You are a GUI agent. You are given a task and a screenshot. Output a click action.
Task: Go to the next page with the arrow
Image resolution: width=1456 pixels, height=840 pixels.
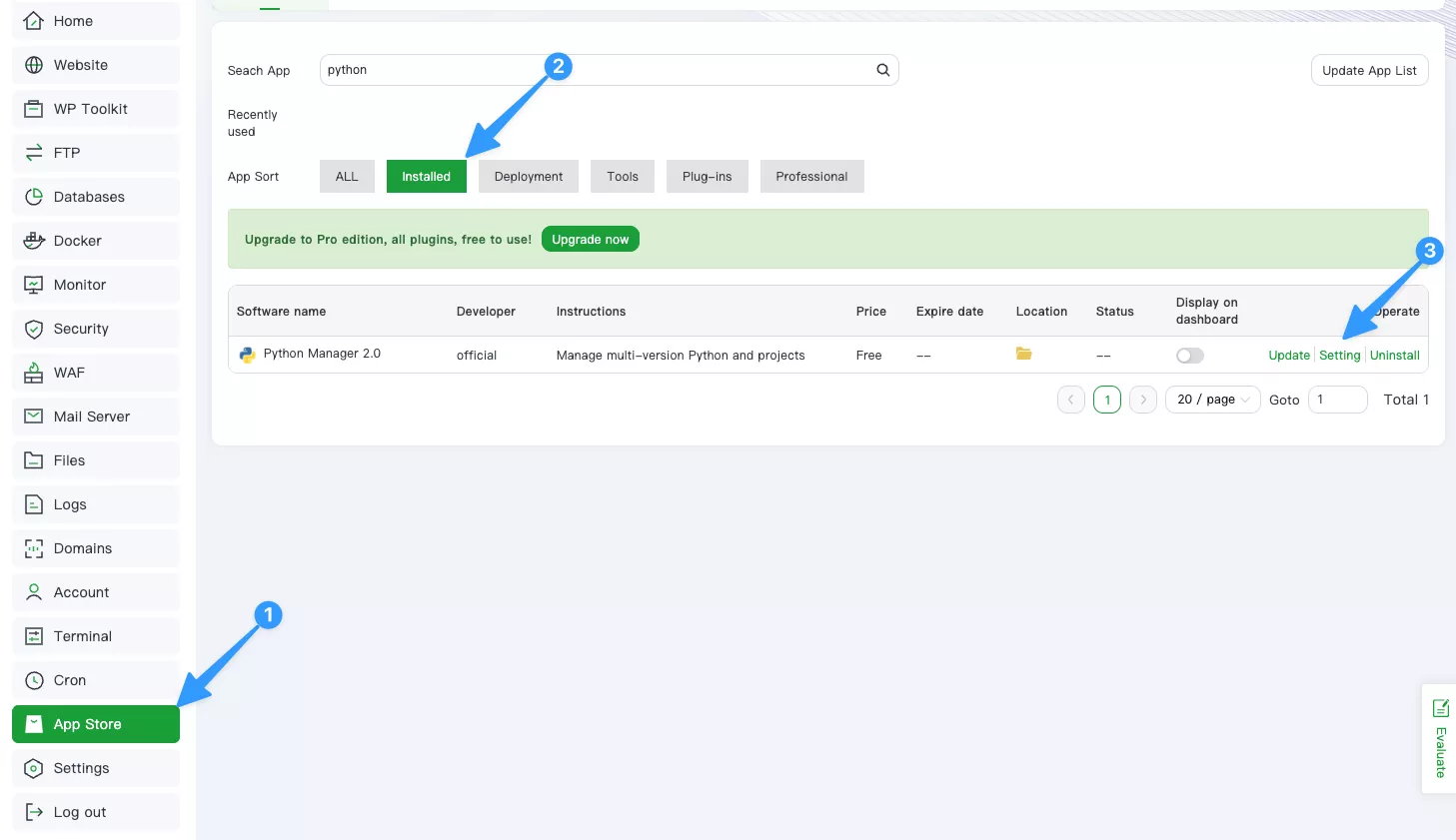click(1142, 399)
